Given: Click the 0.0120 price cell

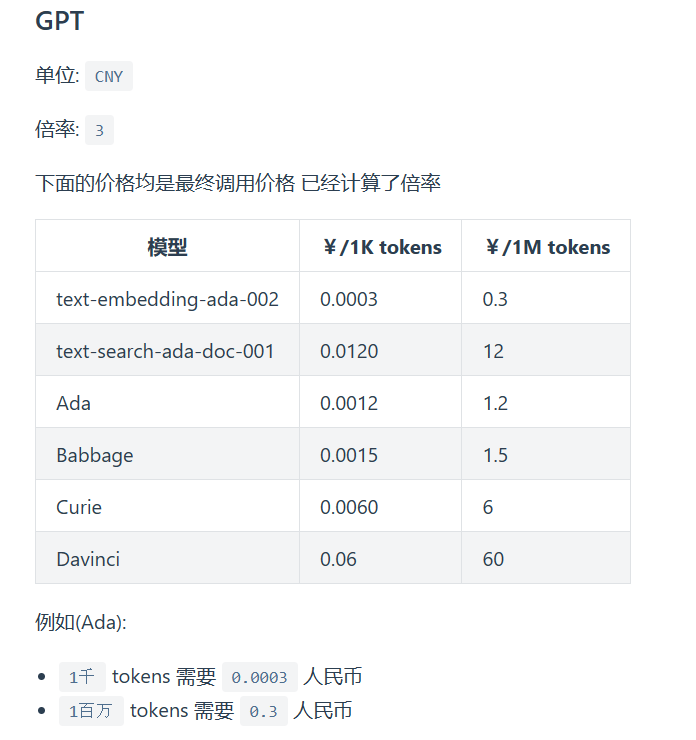Looking at the screenshot, I should pos(349,351).
